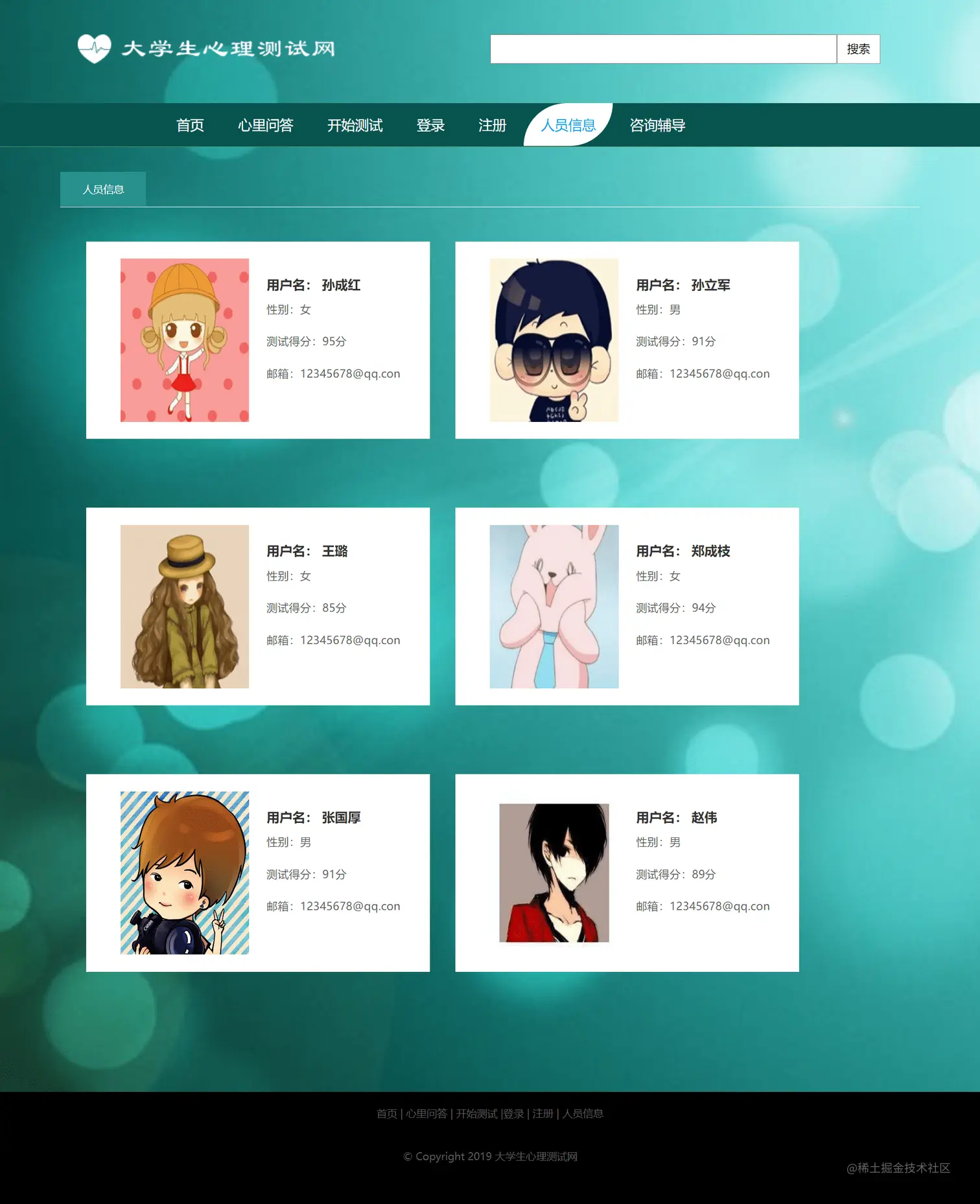Click the username text 孙立军
The width and height of the screenshot is (980, 1204).
point(710,285)
